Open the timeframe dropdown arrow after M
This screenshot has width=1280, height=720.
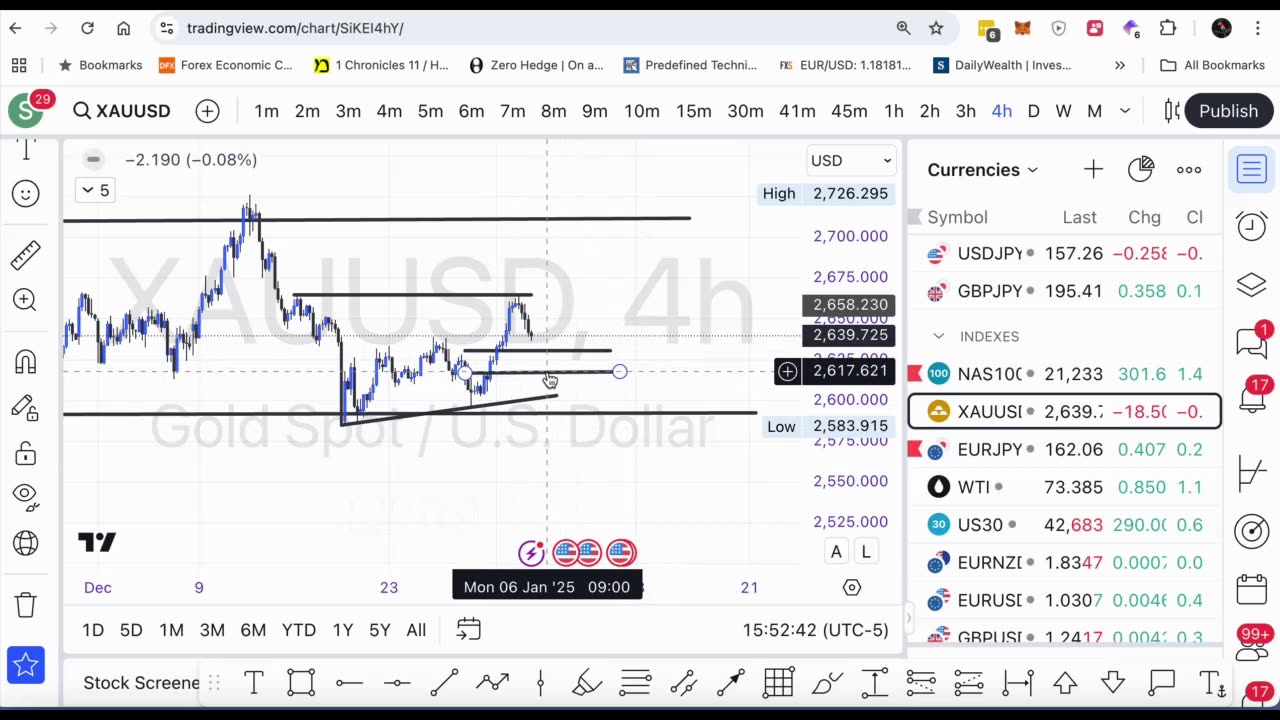(x=1125, y=111)
